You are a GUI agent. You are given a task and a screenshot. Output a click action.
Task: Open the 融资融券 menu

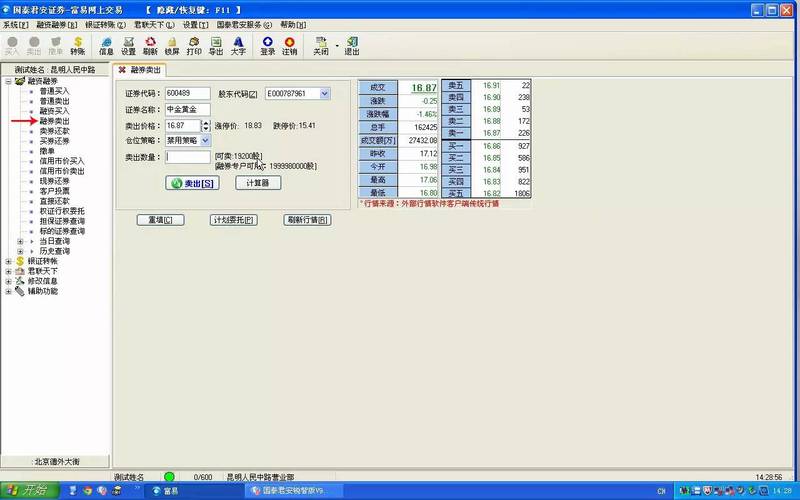(x=56, y=24)
